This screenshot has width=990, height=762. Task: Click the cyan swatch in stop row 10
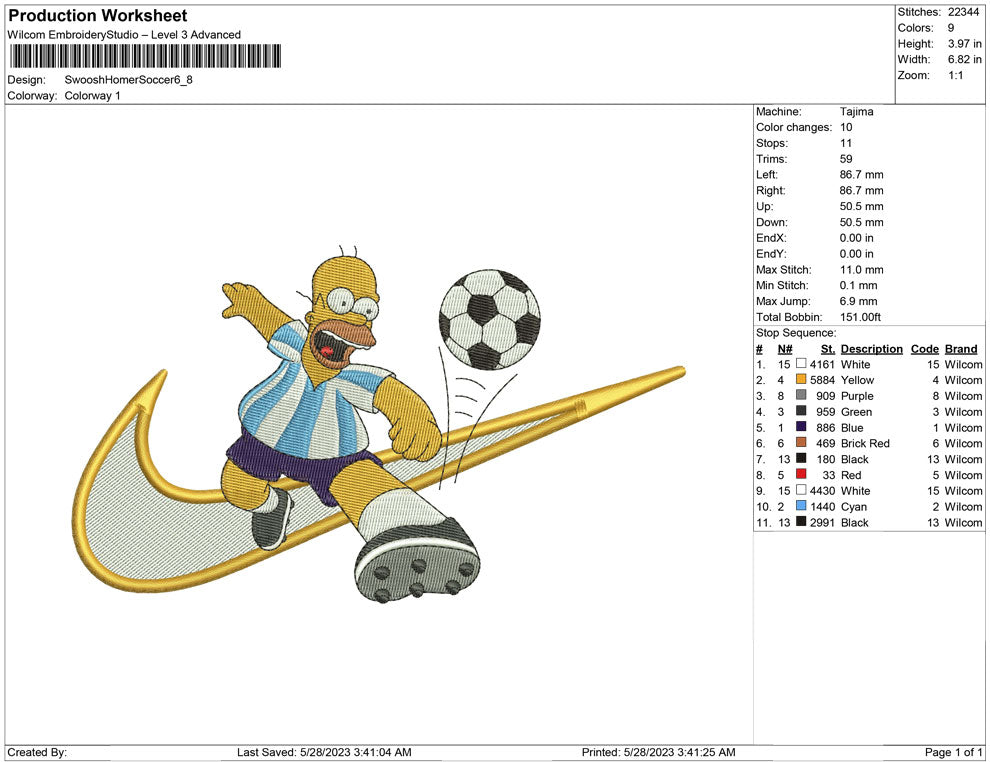801,506
